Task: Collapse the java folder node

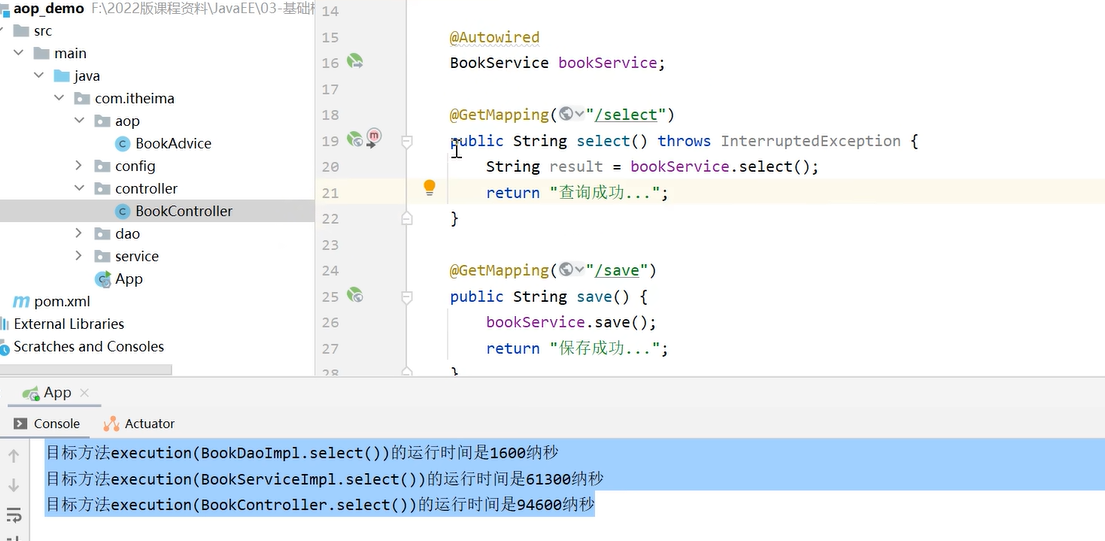Action: (39, 76)
